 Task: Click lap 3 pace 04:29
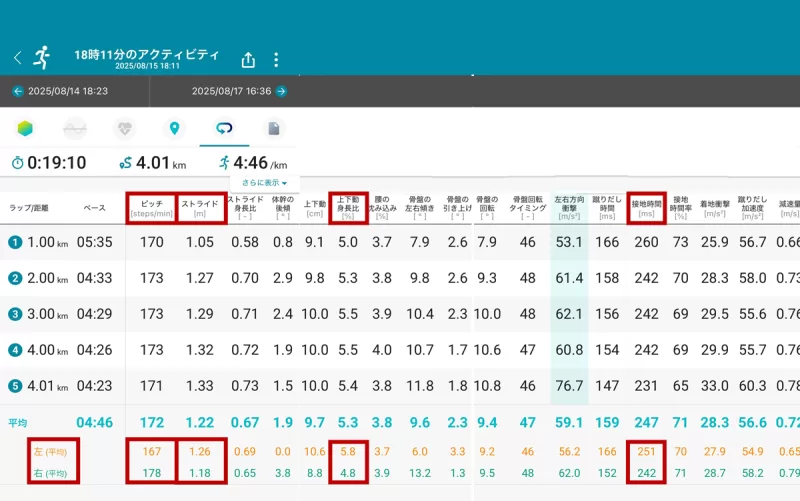click(x=94, y=314)
